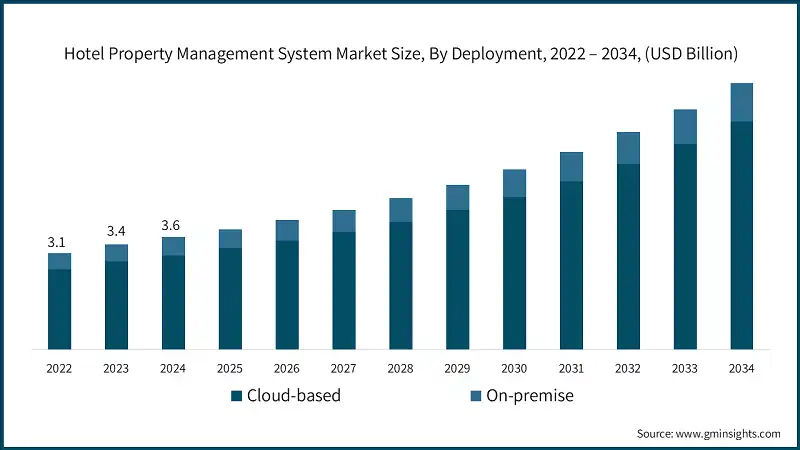Select the 2023 Cloud-based bar segment
This screenshot has width=800, height=450.
point(116,306)
